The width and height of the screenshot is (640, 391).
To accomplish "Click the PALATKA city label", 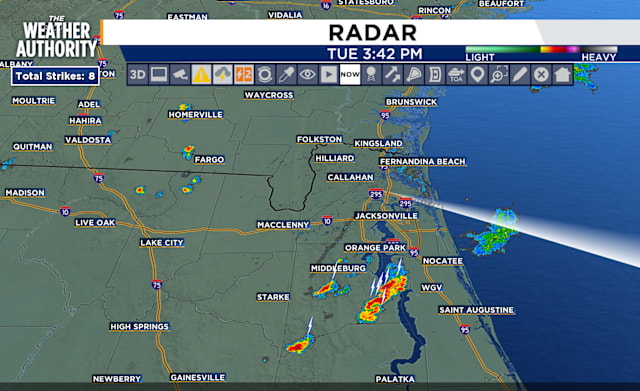I will click(395, 379).
